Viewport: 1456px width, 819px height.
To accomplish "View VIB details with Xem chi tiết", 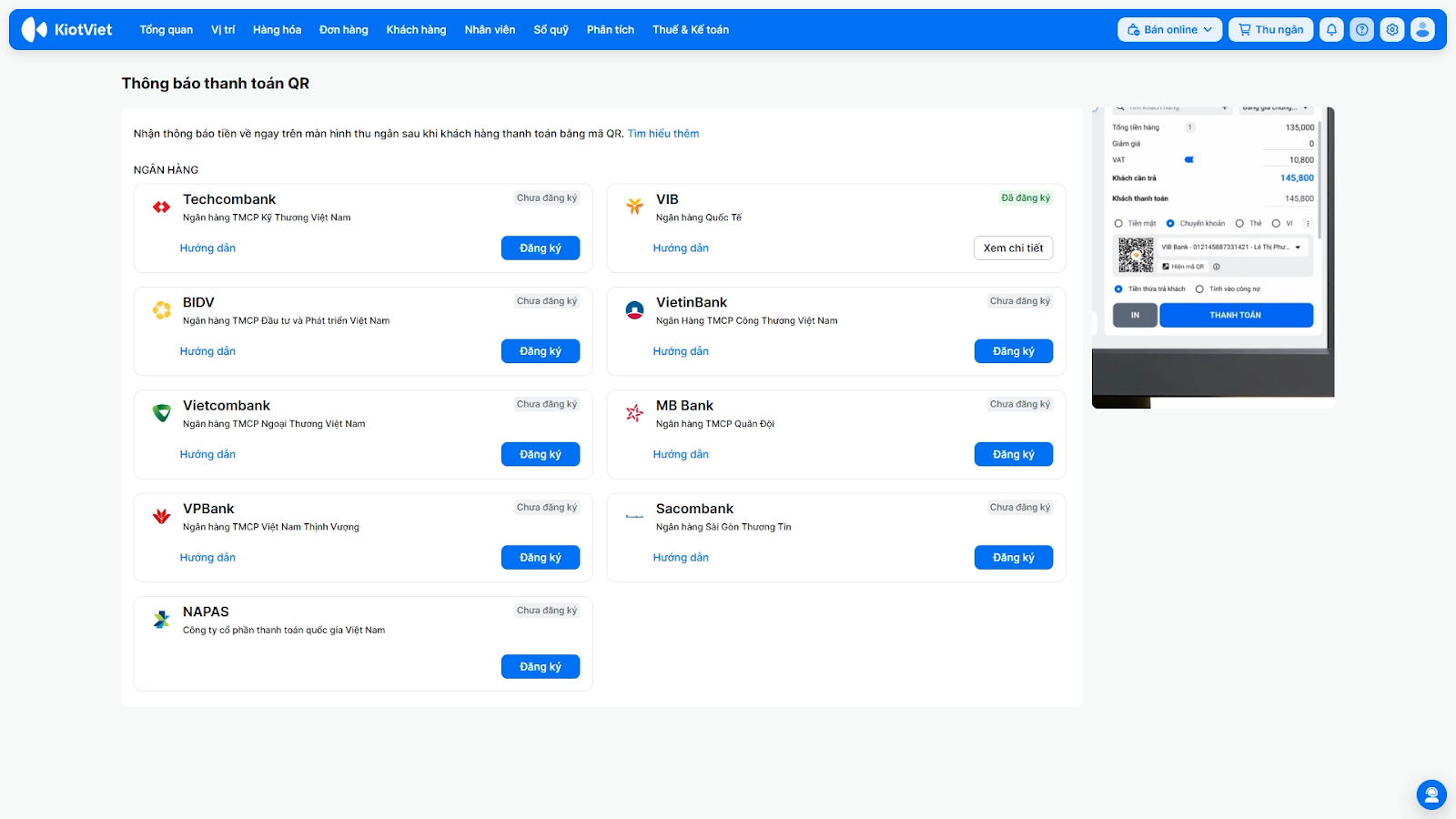I will point(1014,248).
